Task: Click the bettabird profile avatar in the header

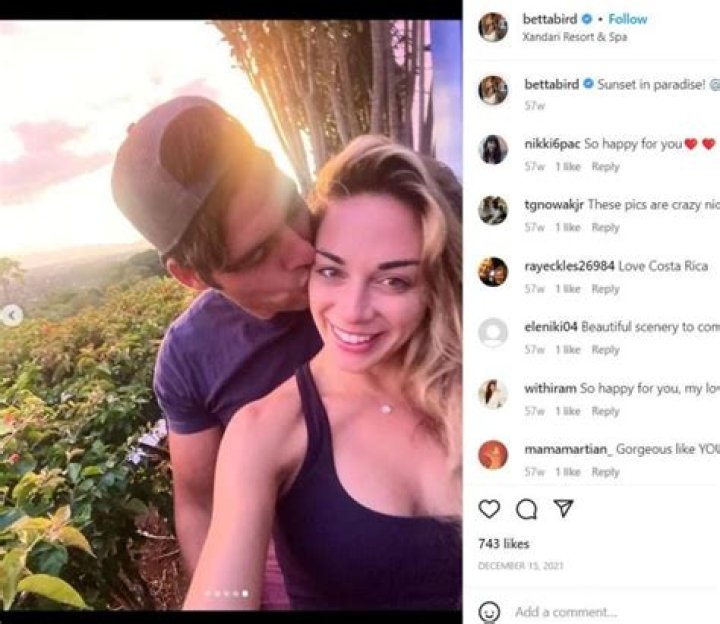Action: pos(493,27)
